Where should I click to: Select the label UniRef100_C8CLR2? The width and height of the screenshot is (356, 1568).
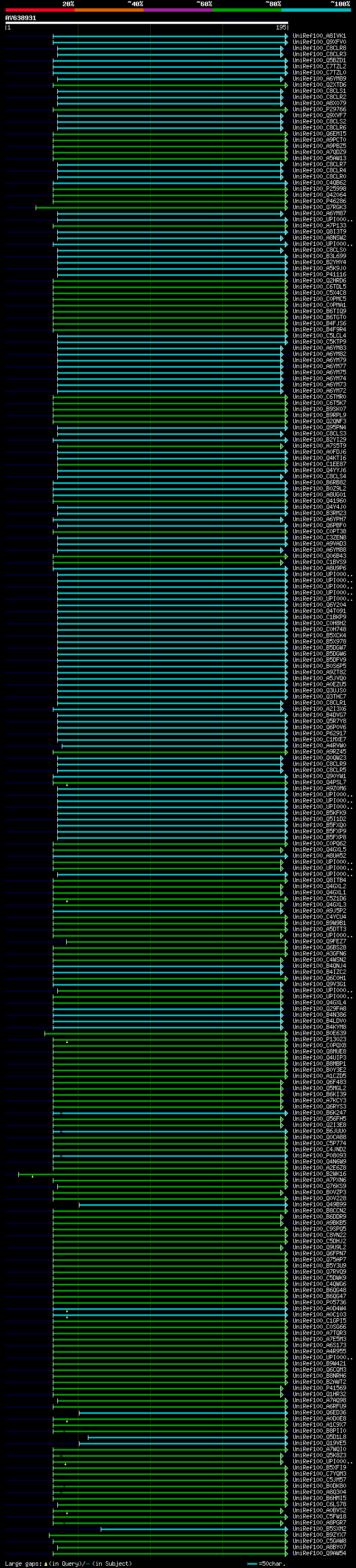click(x=319, y=97)
